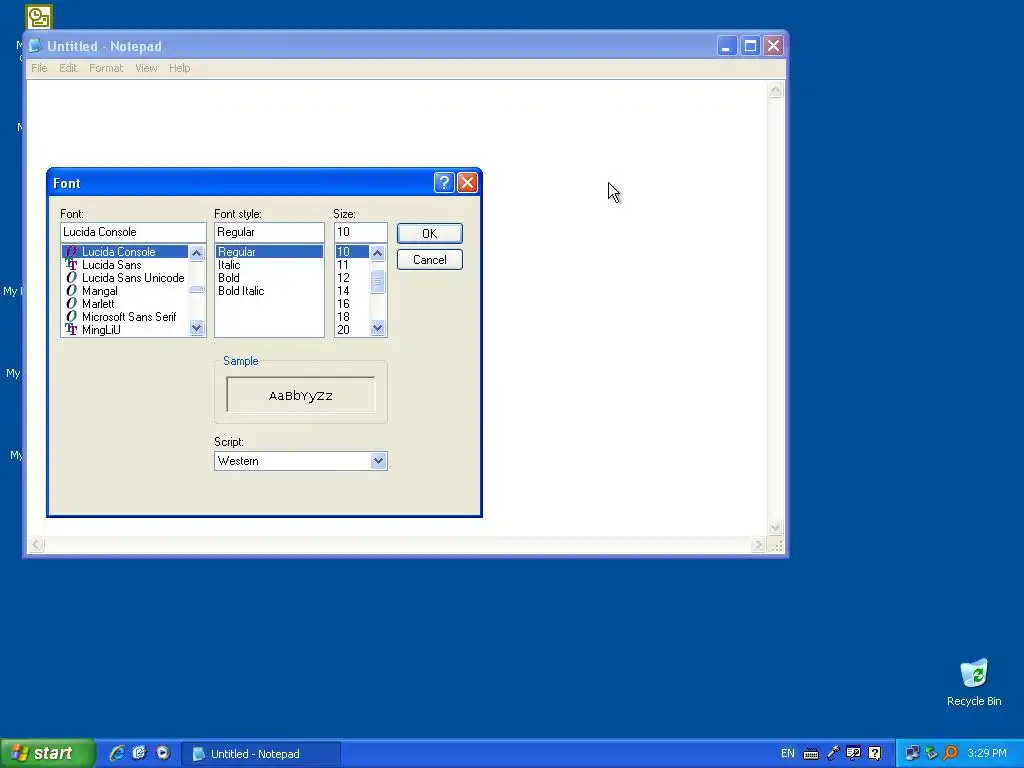Image resolution: width=1024 pixels, height=768 pixels.
Task: Click the Safely Remove Hardware tray icon
Action: (x=931, y=754)
